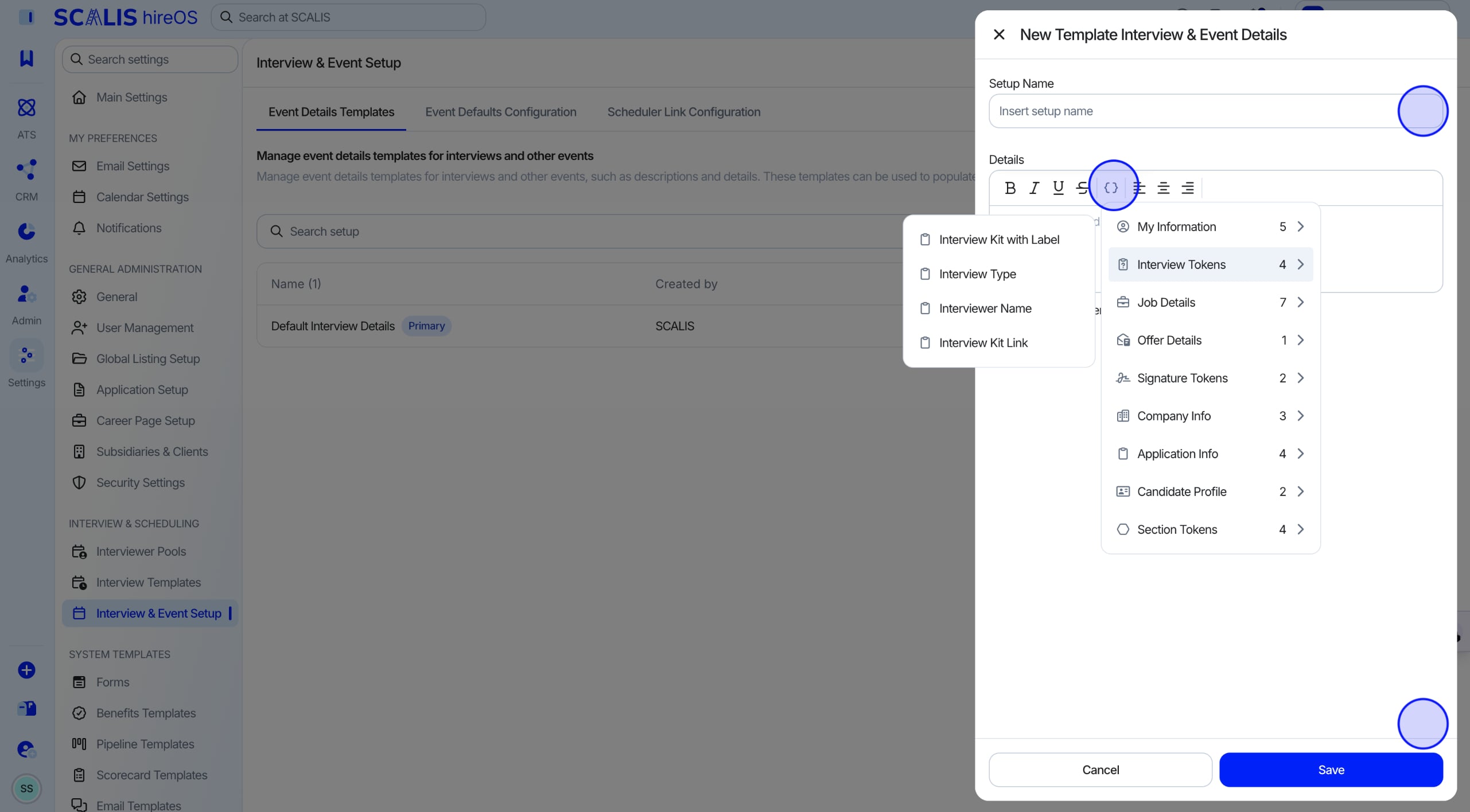Cancel the new template

tap(1100, 770)
